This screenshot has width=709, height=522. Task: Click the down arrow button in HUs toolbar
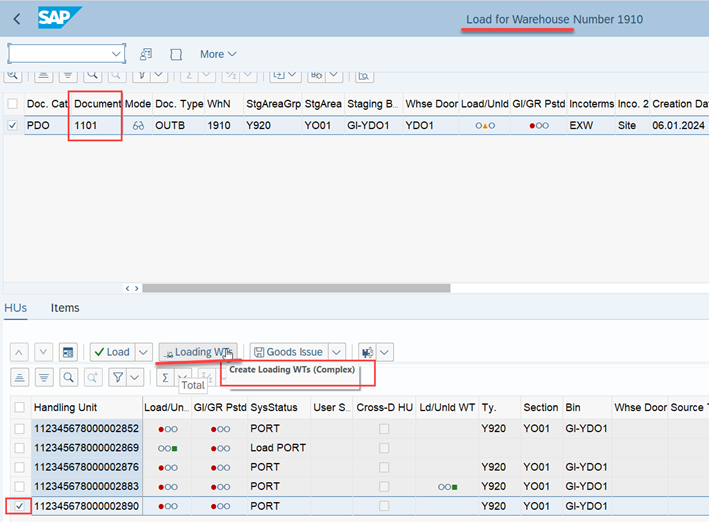coord(43,352)
